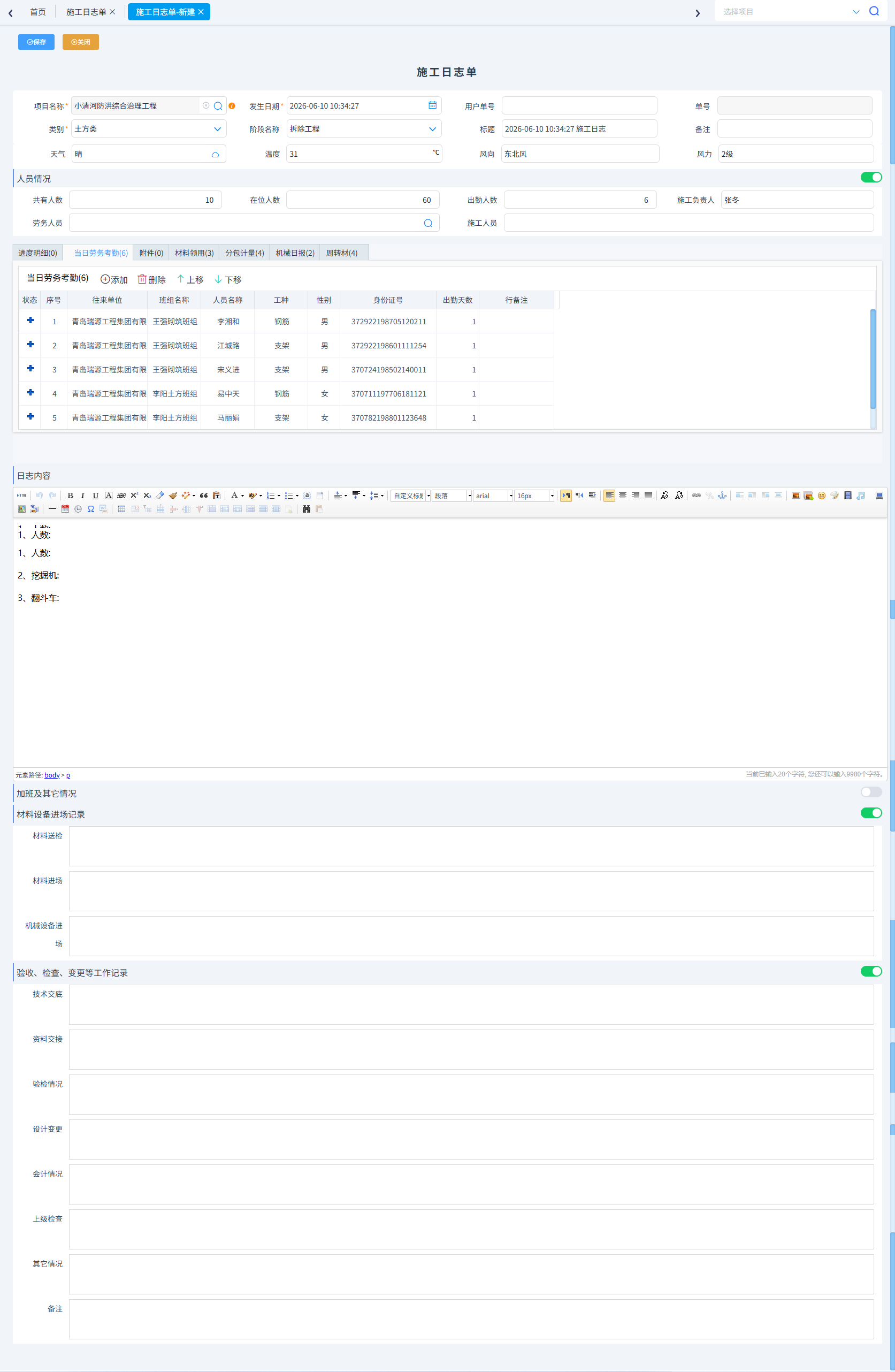Image resolution: width=895 pixels, height=1372 pixels.
Task: Switch to the 进度明细(0) tab
Action: click(x=37, y=253)
